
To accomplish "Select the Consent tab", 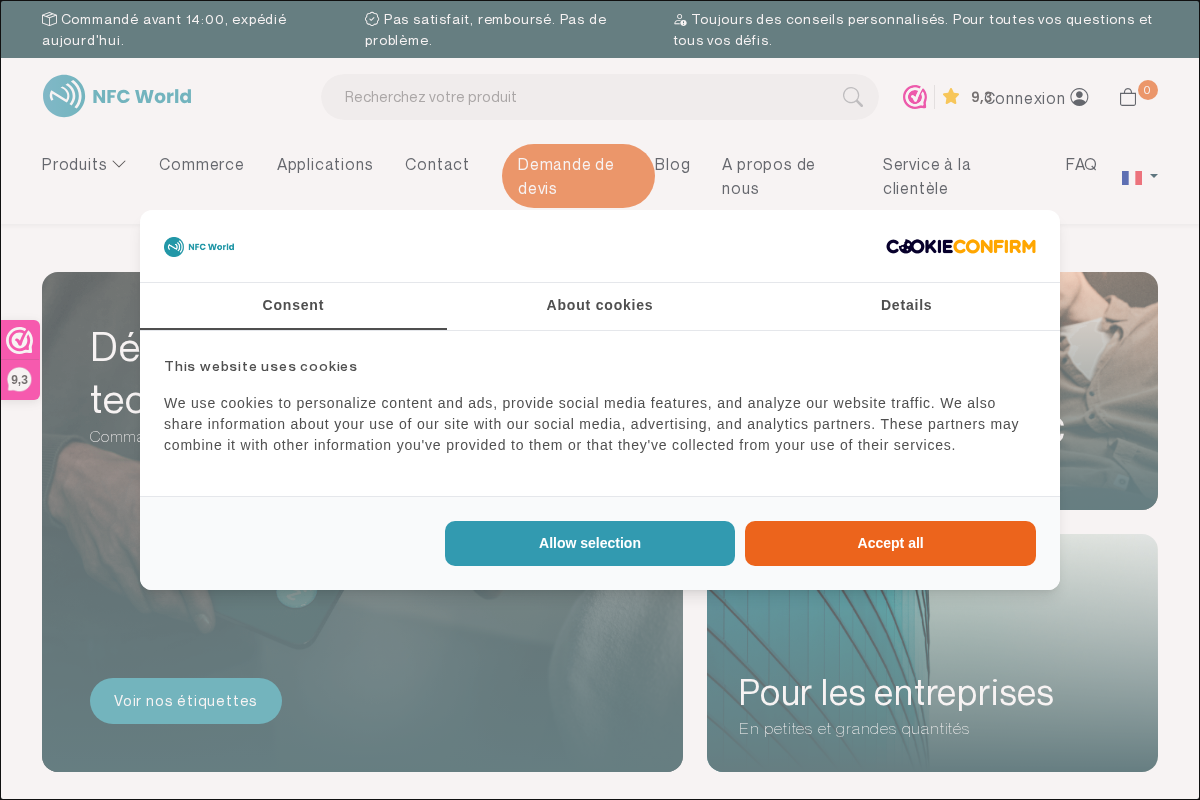I will 292,305.
